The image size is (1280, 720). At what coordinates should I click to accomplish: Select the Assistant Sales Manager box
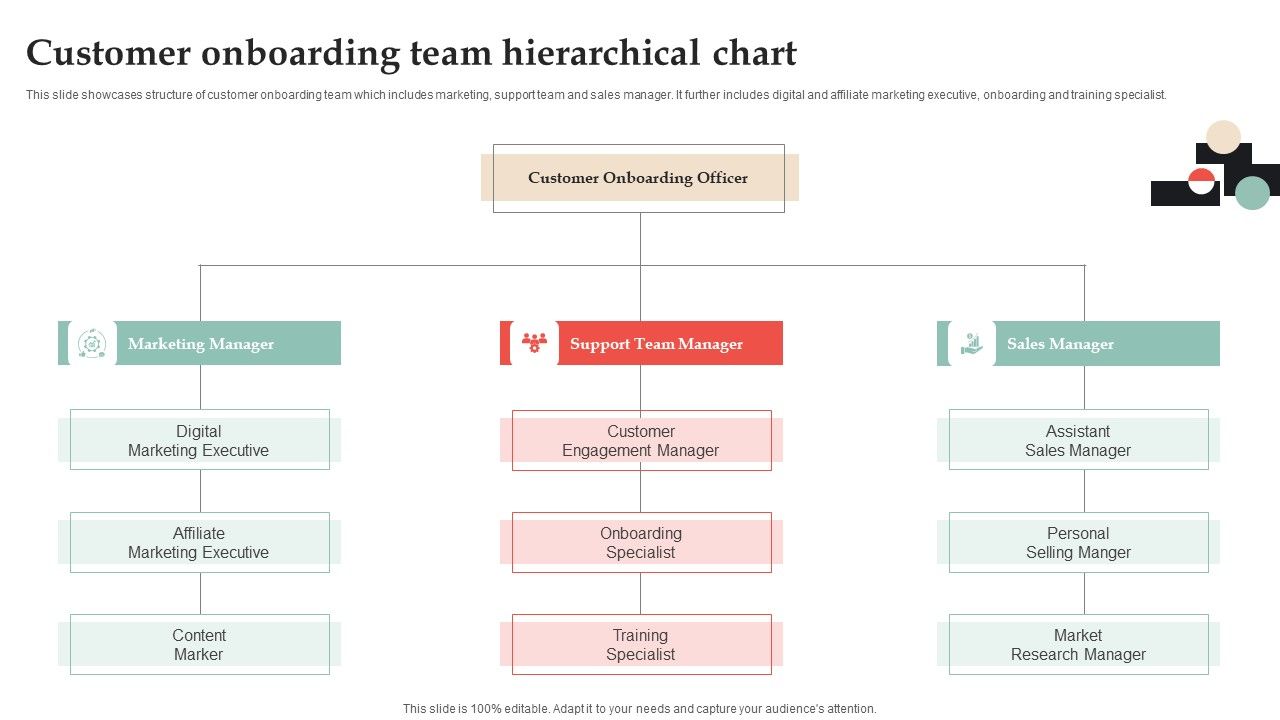[1078, 440]
